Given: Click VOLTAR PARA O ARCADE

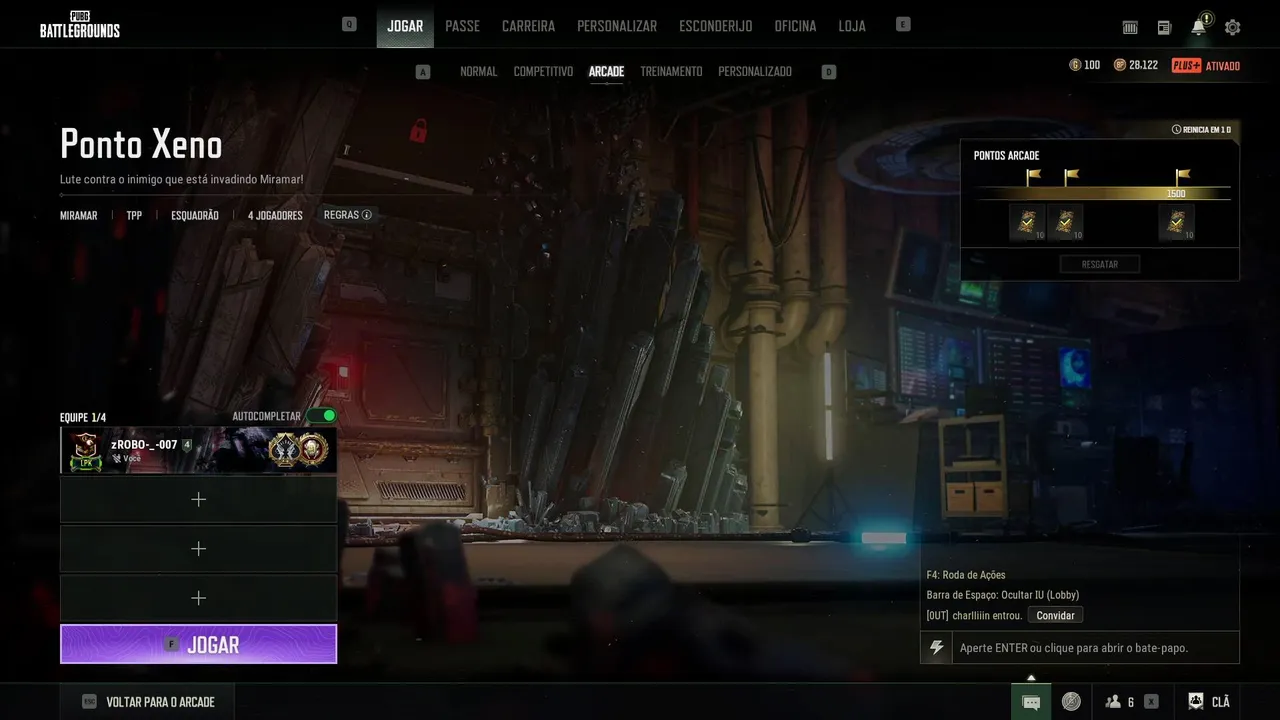Looking at the screenshot, I should tap(148, 702).
